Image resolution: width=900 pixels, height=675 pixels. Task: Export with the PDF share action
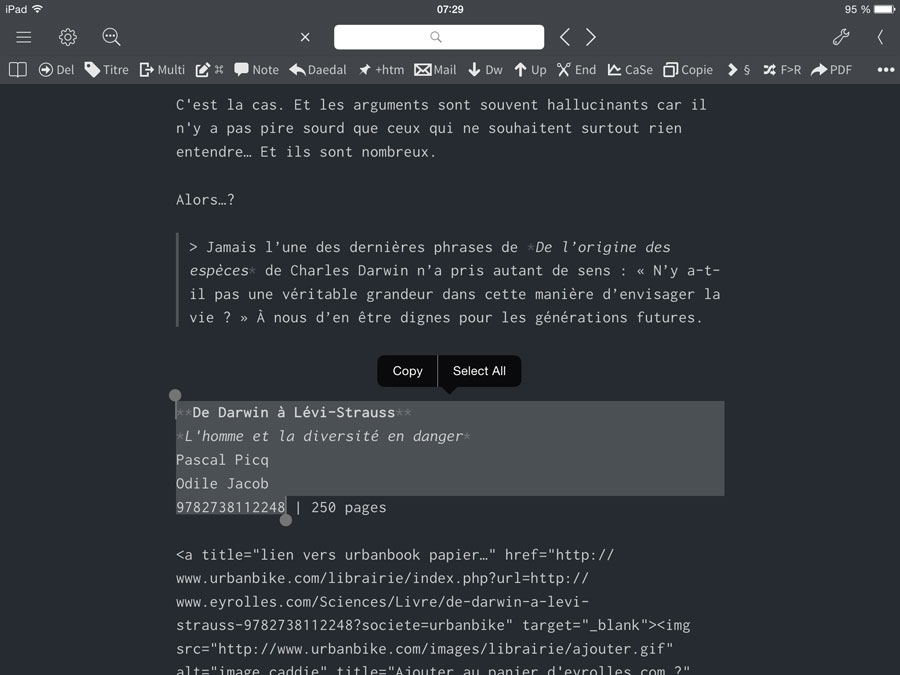pos(831,70)
